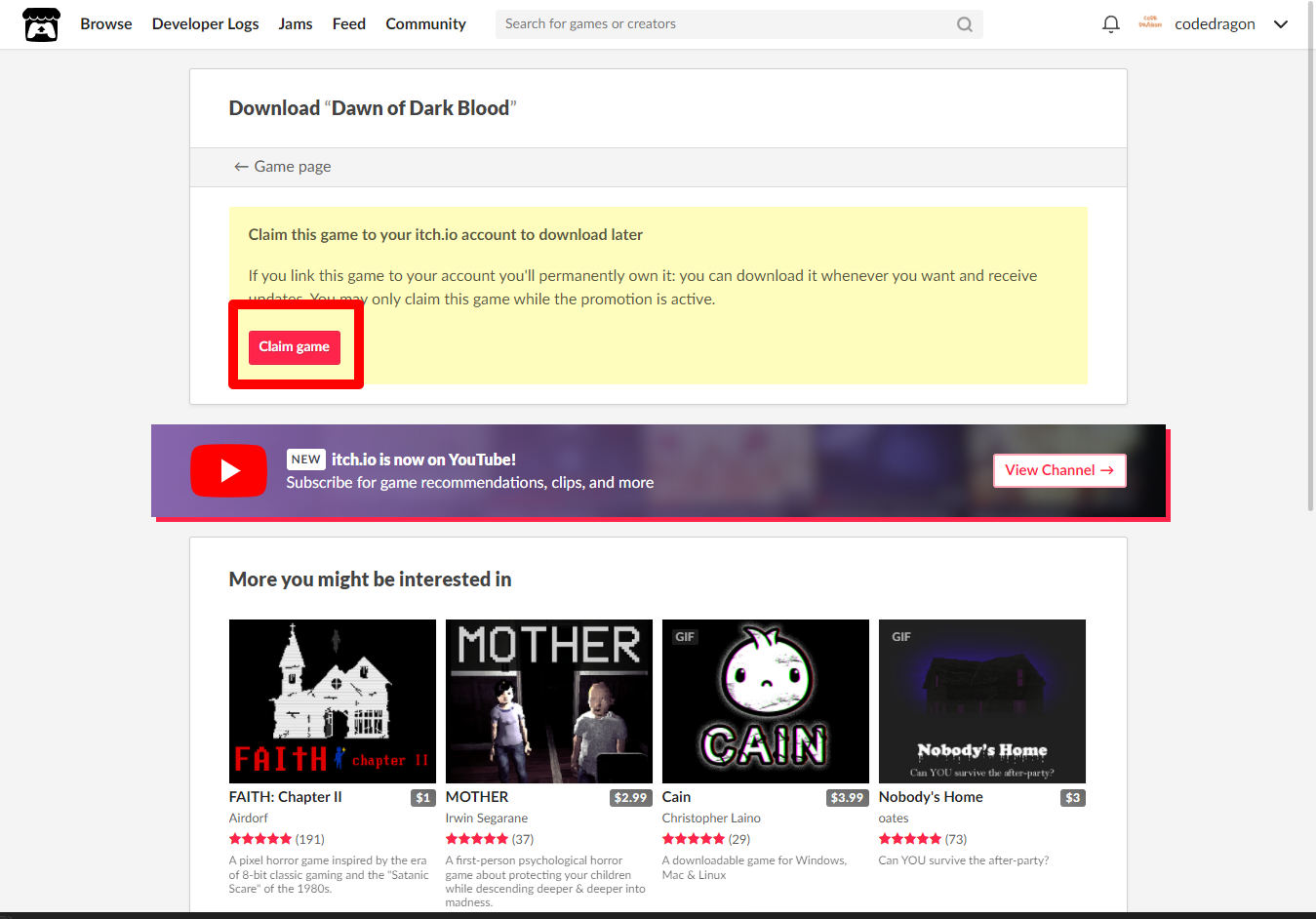
Task: Click the View Channel button
Action: [x=1059, y=470]
